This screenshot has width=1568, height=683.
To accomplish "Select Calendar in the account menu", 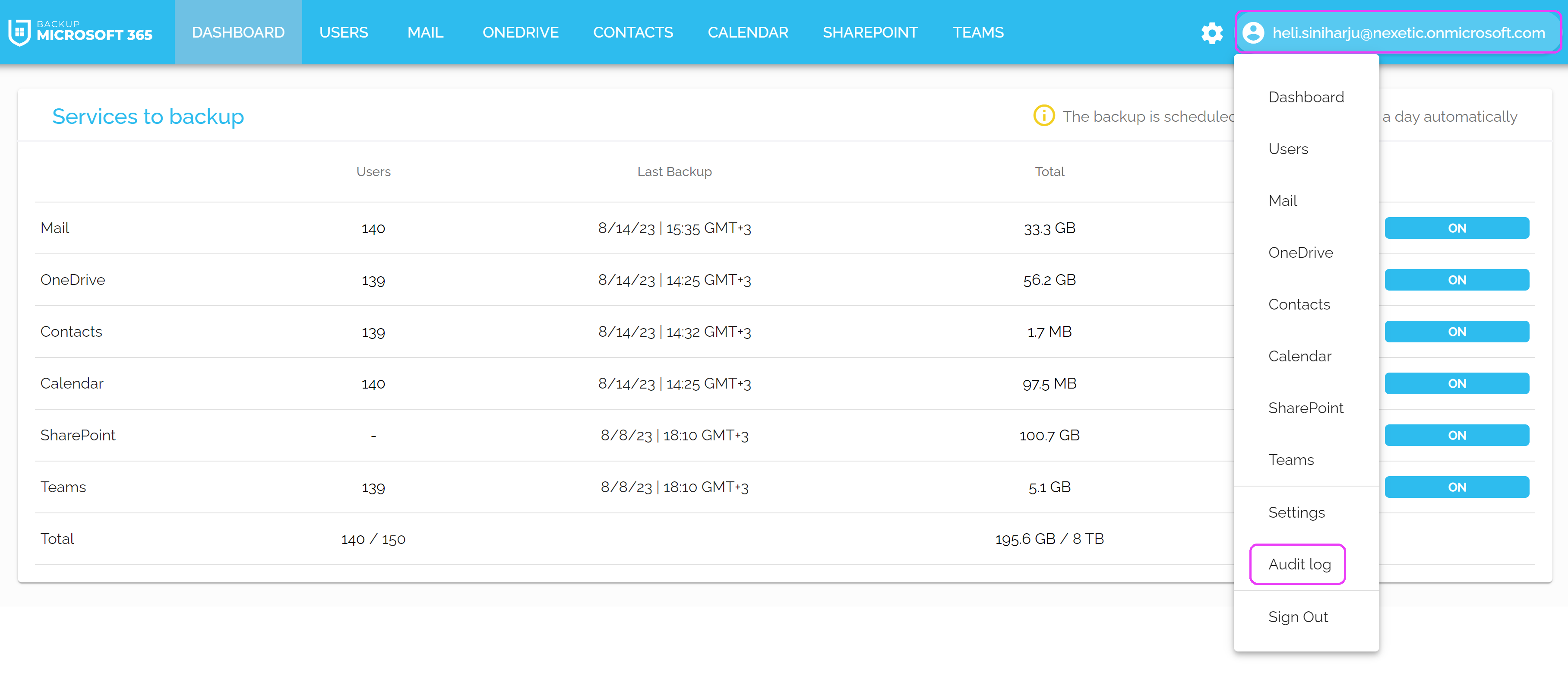I will point(1306,356).
